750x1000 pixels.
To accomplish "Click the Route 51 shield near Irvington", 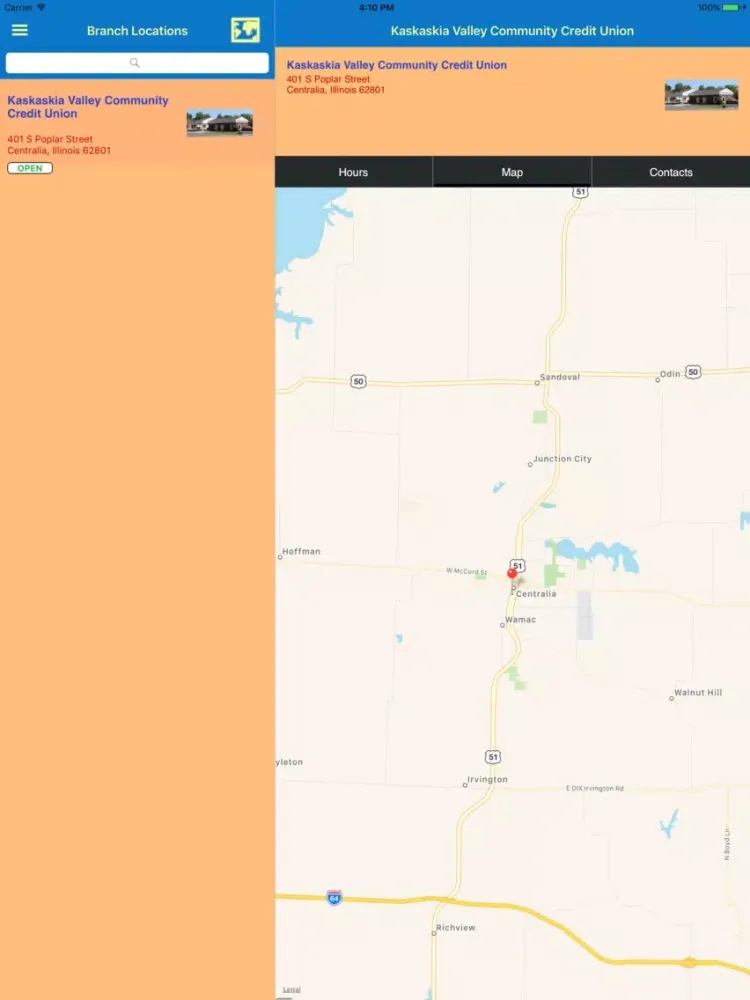I will (x=493, y=757).
